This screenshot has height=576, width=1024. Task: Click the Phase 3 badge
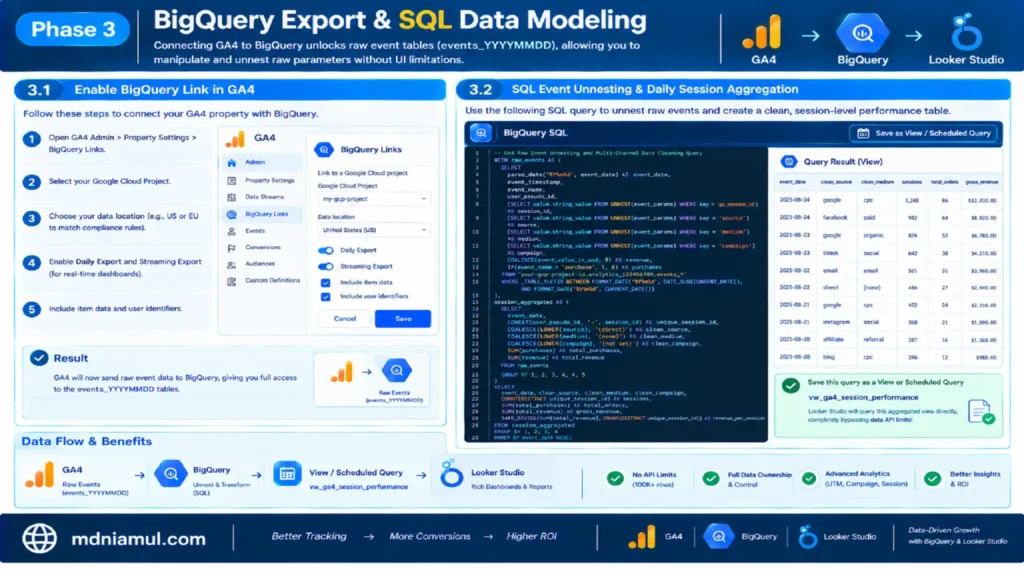pos(72,29)
